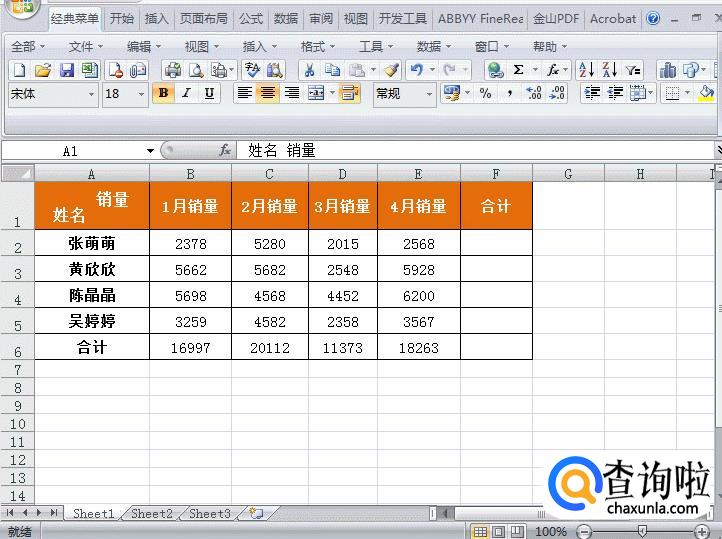This screenshot has width=722, height=539.
Task: Click the Spelling check icon
Action: (x=252, y=70)
